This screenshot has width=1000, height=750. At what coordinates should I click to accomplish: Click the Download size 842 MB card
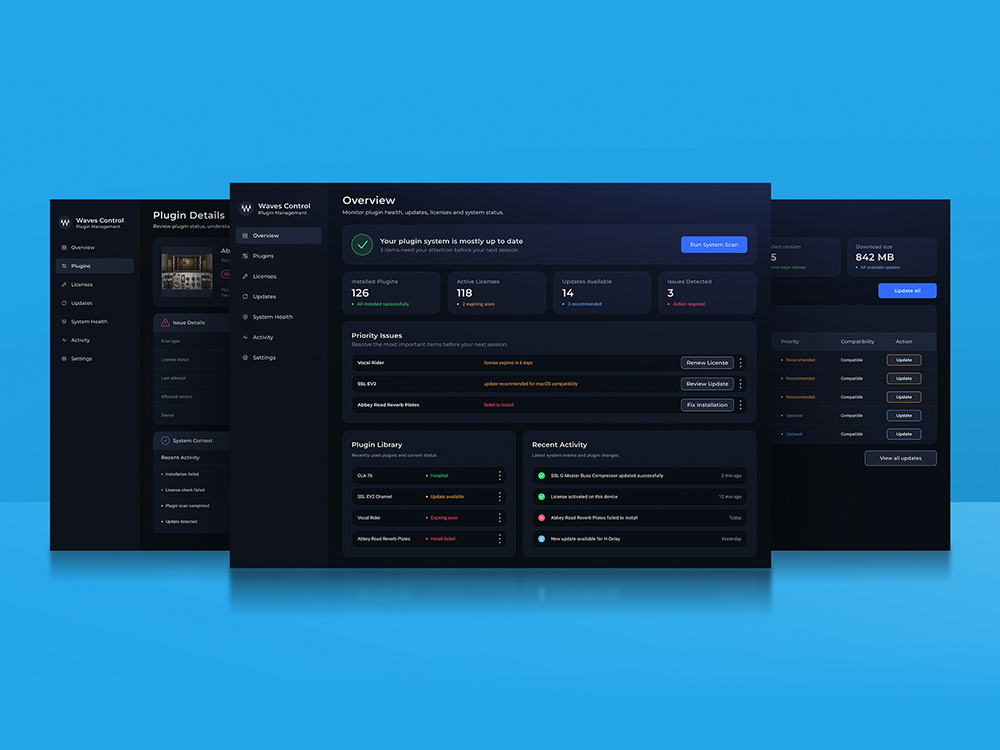[892, 257]
